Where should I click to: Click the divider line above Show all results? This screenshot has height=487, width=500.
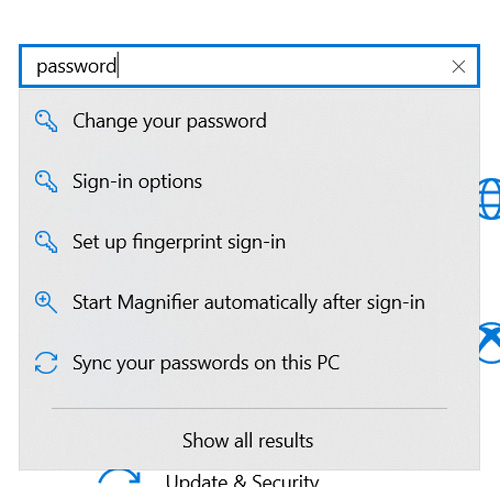click(249, 408)
